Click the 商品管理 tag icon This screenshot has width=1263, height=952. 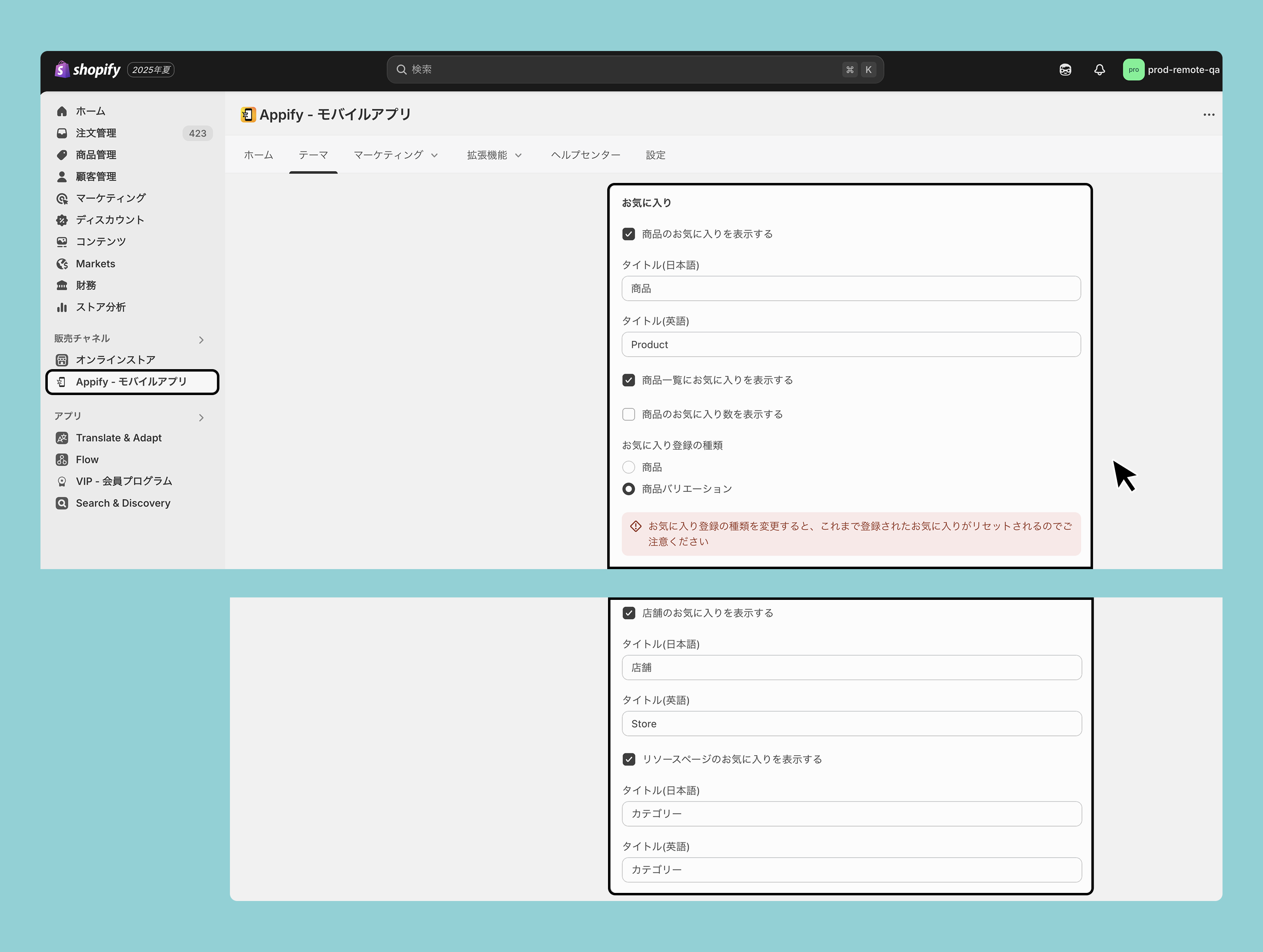pos(62,155)
